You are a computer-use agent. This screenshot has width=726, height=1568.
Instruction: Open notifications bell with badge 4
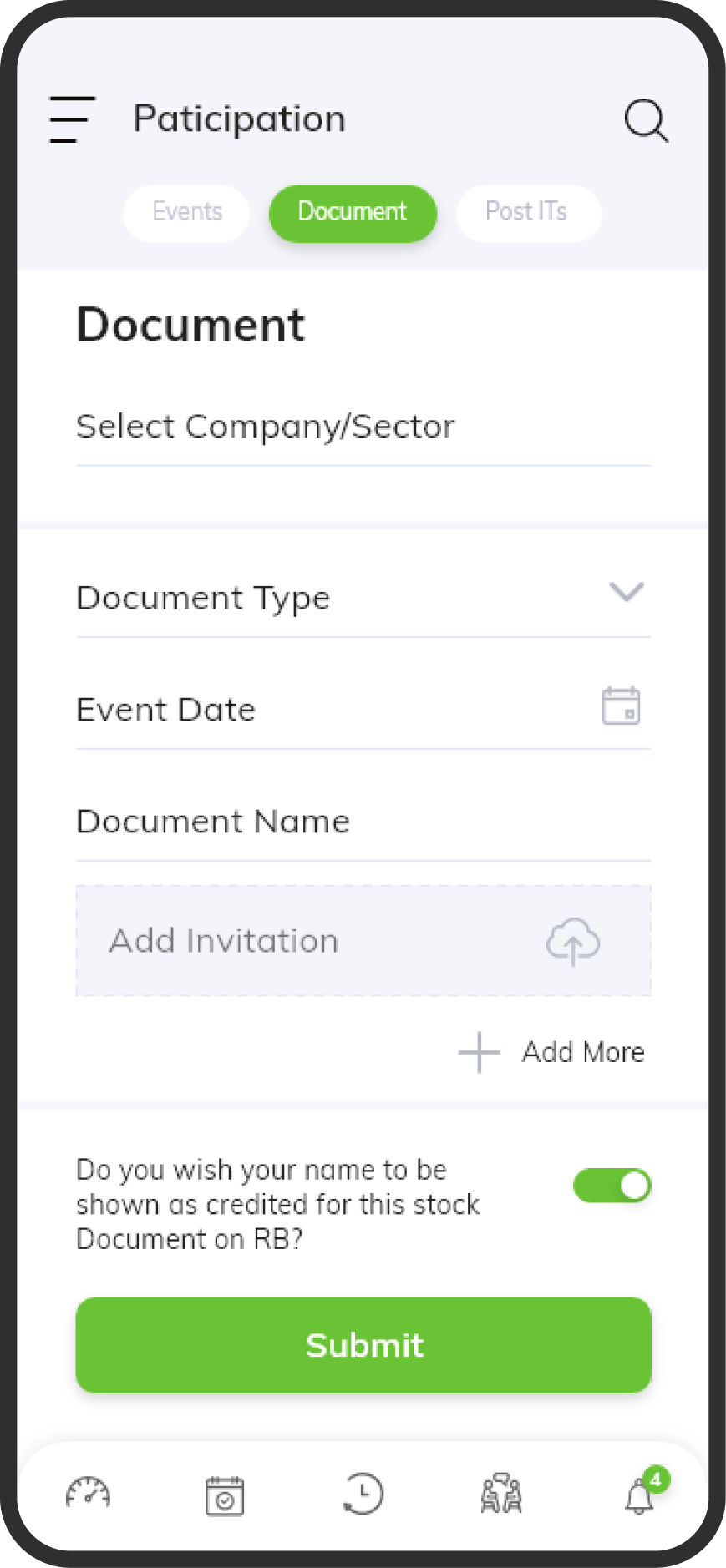(x=642, y=1493)
